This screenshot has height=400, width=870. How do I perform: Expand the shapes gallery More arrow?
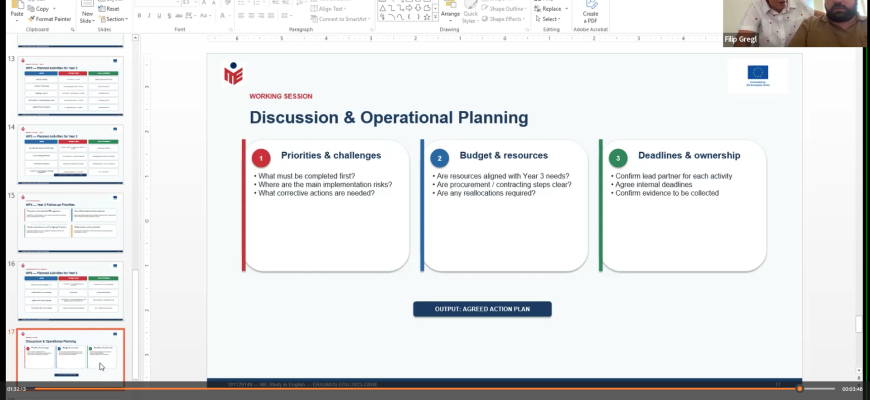(435, 17)
